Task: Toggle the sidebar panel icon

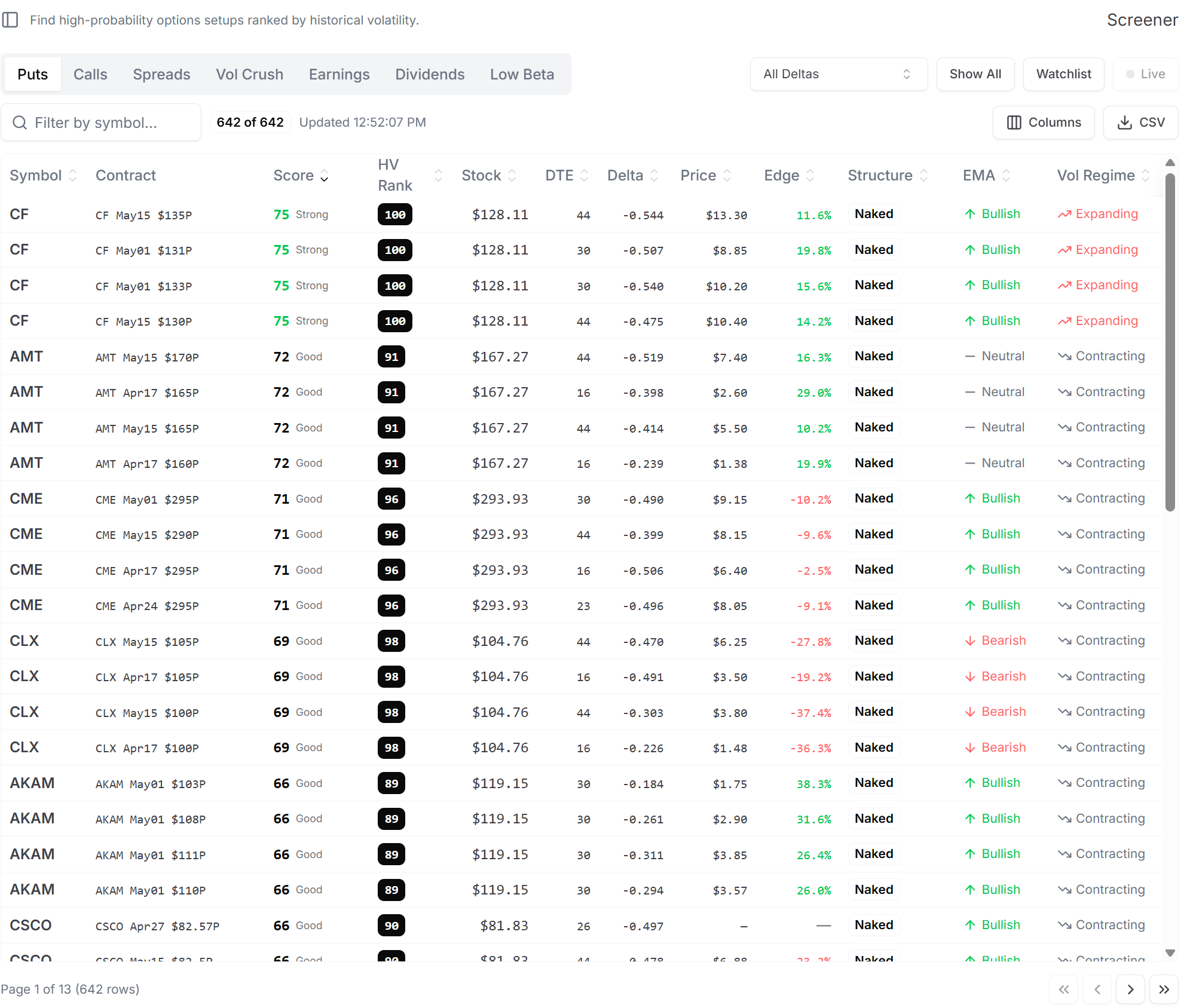Action: point(10,20)
